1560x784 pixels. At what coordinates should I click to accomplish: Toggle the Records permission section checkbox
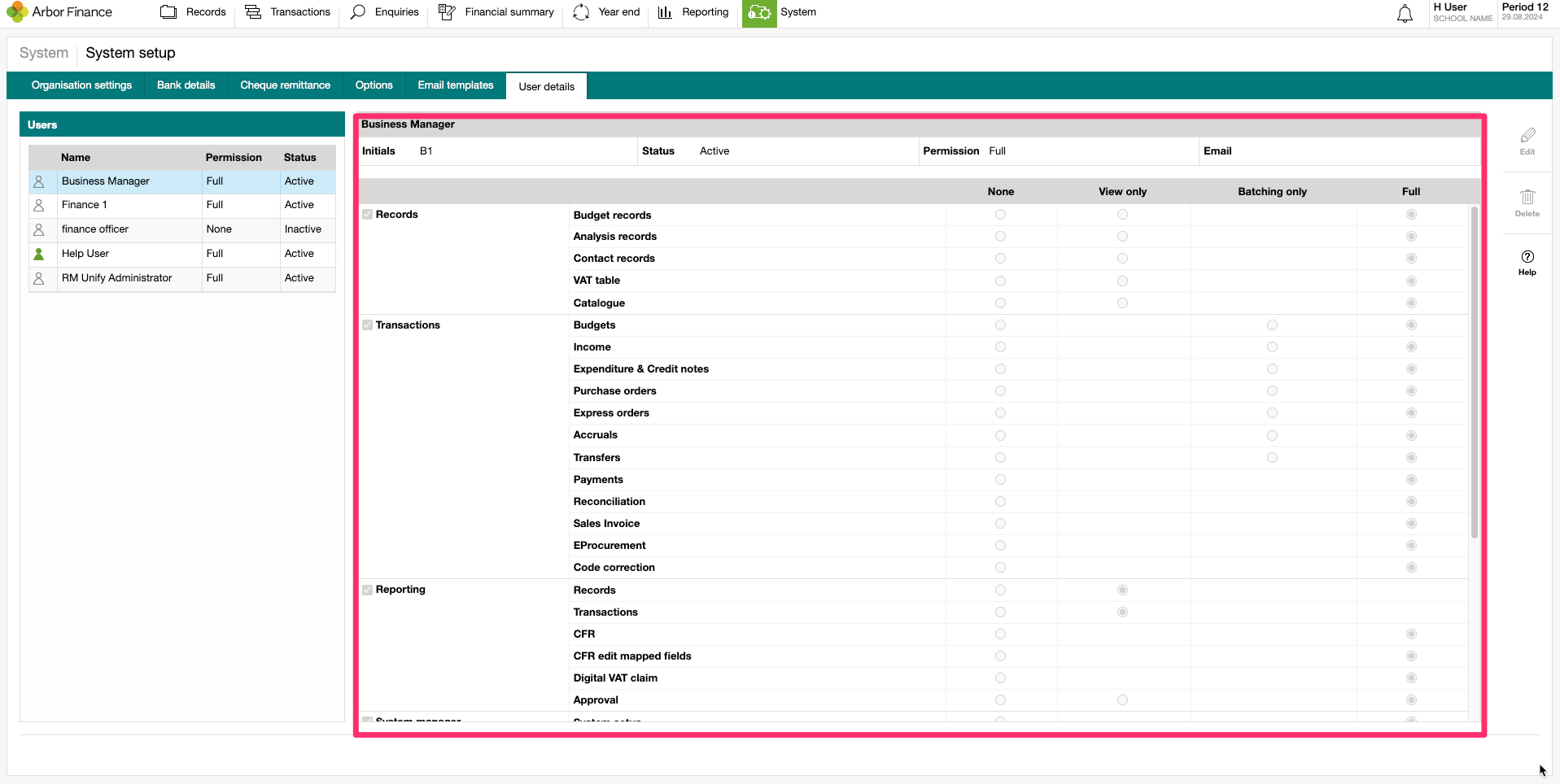click(x=367, y=214)
